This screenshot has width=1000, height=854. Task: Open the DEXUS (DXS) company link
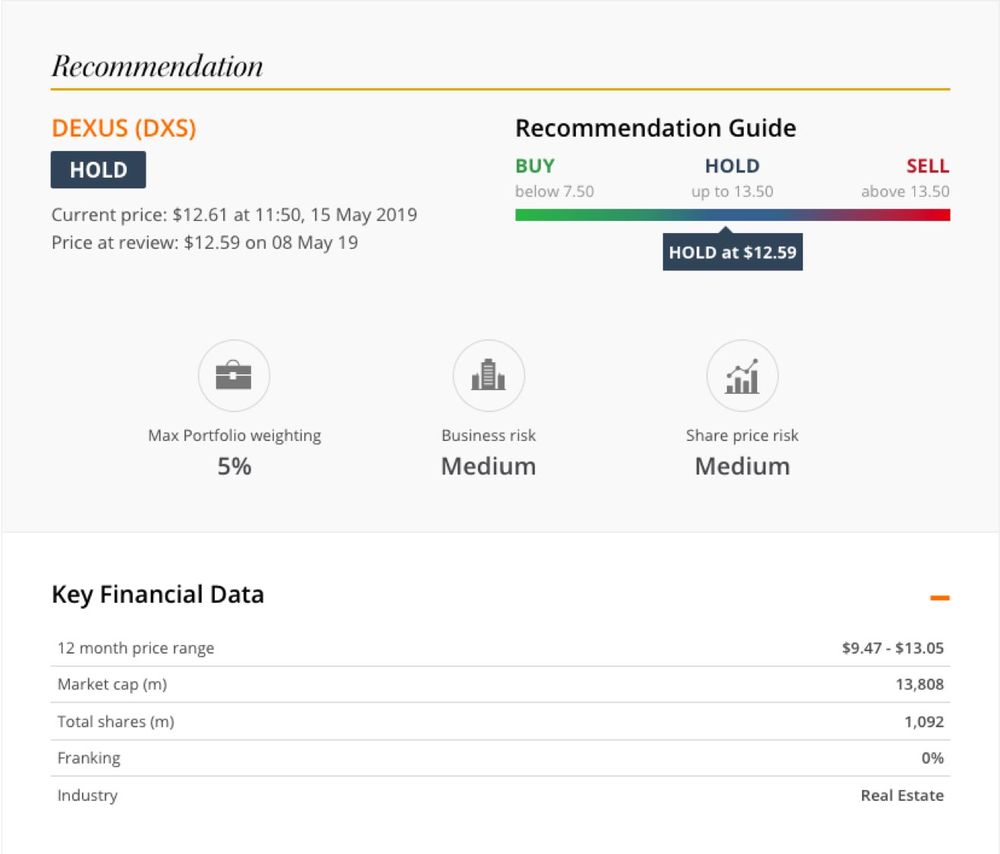[x=124, y=128]
